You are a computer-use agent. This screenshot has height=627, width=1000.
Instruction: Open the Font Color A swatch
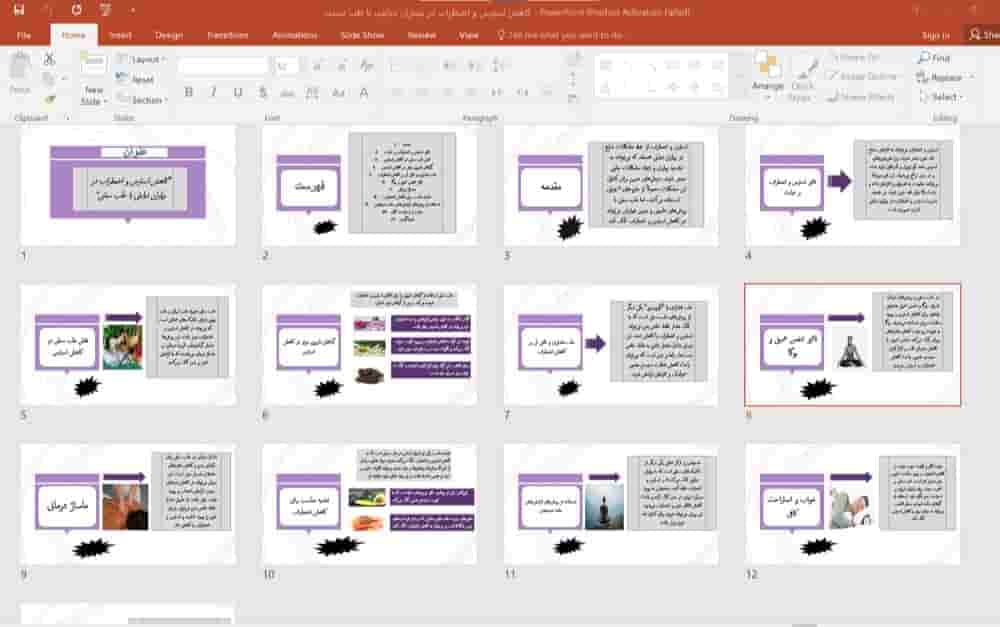click(x=364, y=93)
